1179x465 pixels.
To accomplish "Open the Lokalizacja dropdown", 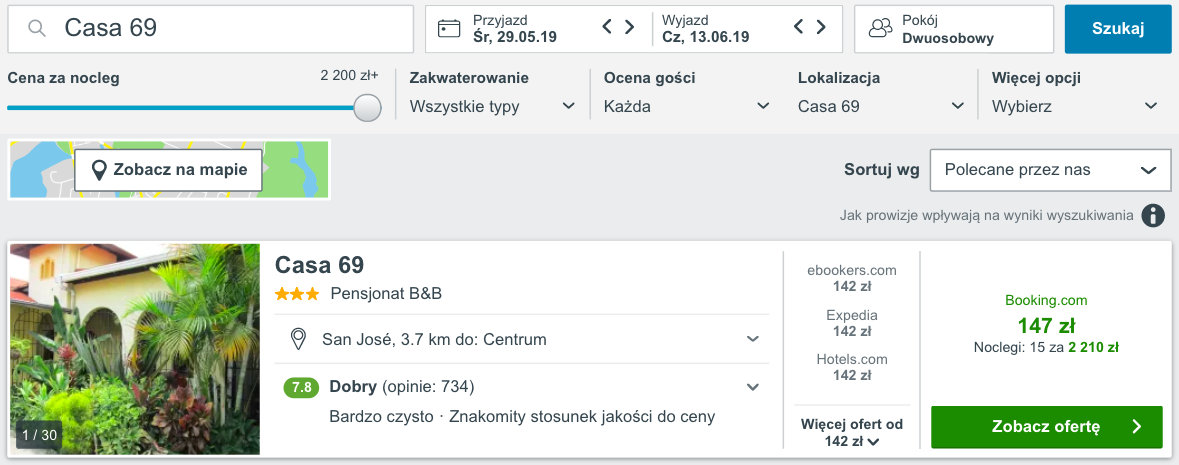I will 881,106.
